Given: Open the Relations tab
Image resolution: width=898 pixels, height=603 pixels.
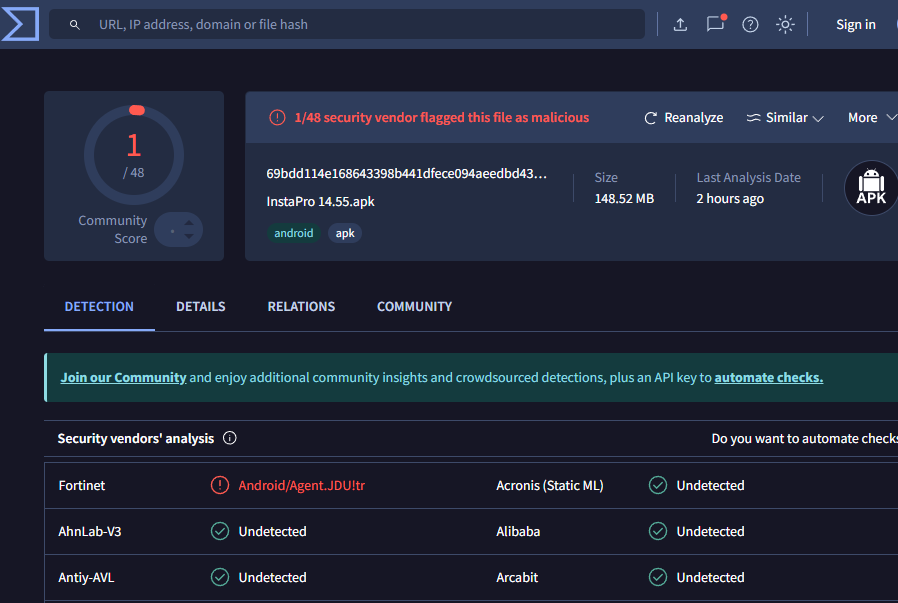Looking at the screenshot, I should (301, 307).
